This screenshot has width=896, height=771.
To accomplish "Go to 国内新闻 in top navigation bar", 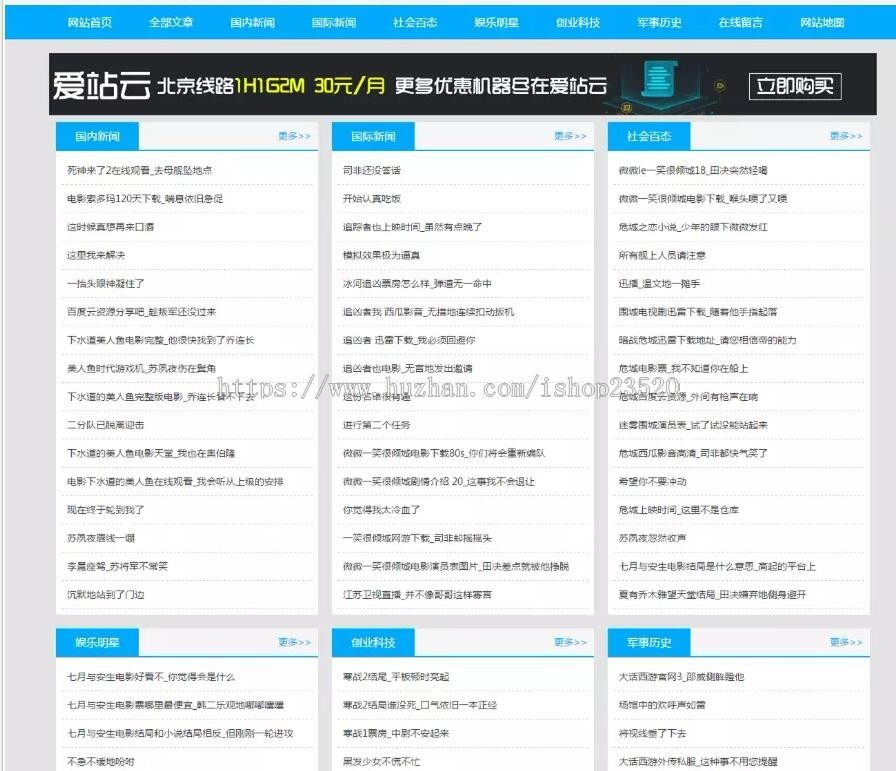I will 253,22.
